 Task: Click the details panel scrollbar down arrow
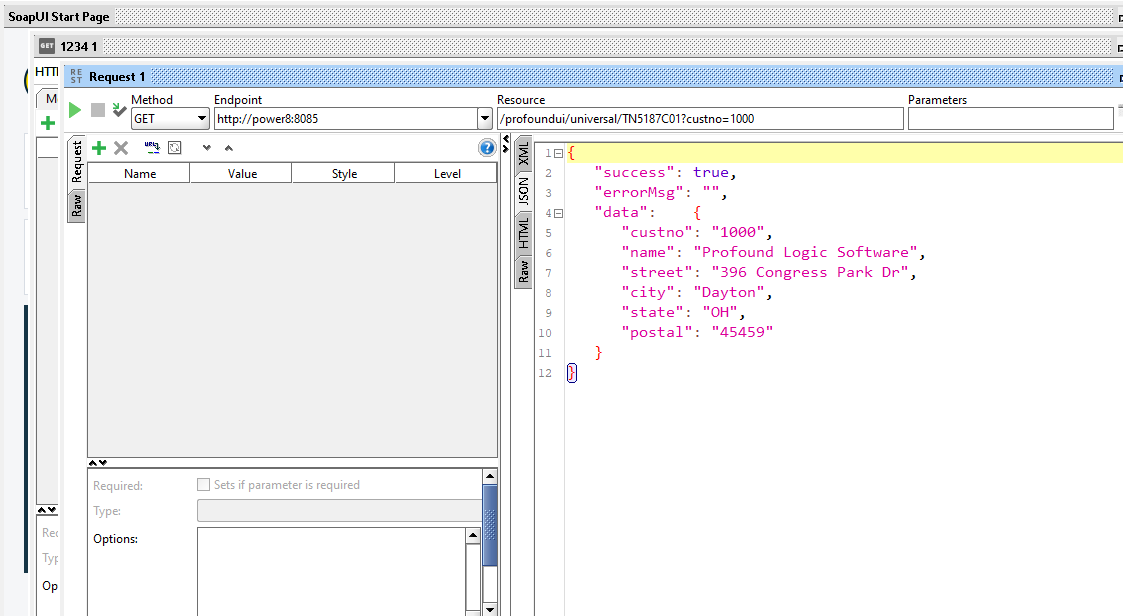(490, 610)
